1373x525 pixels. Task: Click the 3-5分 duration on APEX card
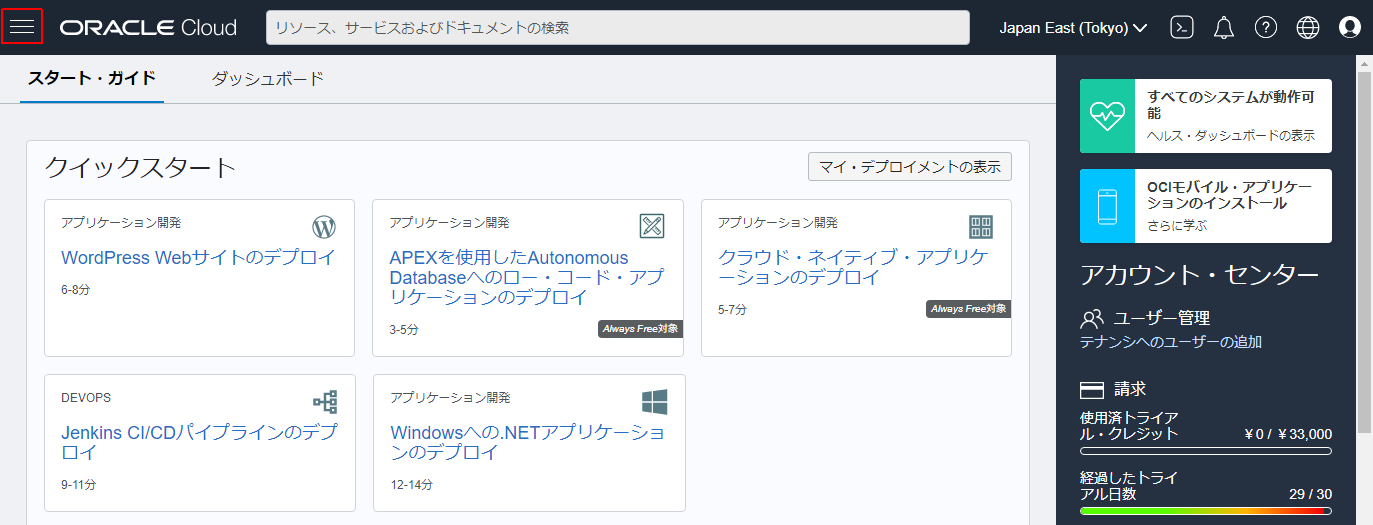click(404, 329)
